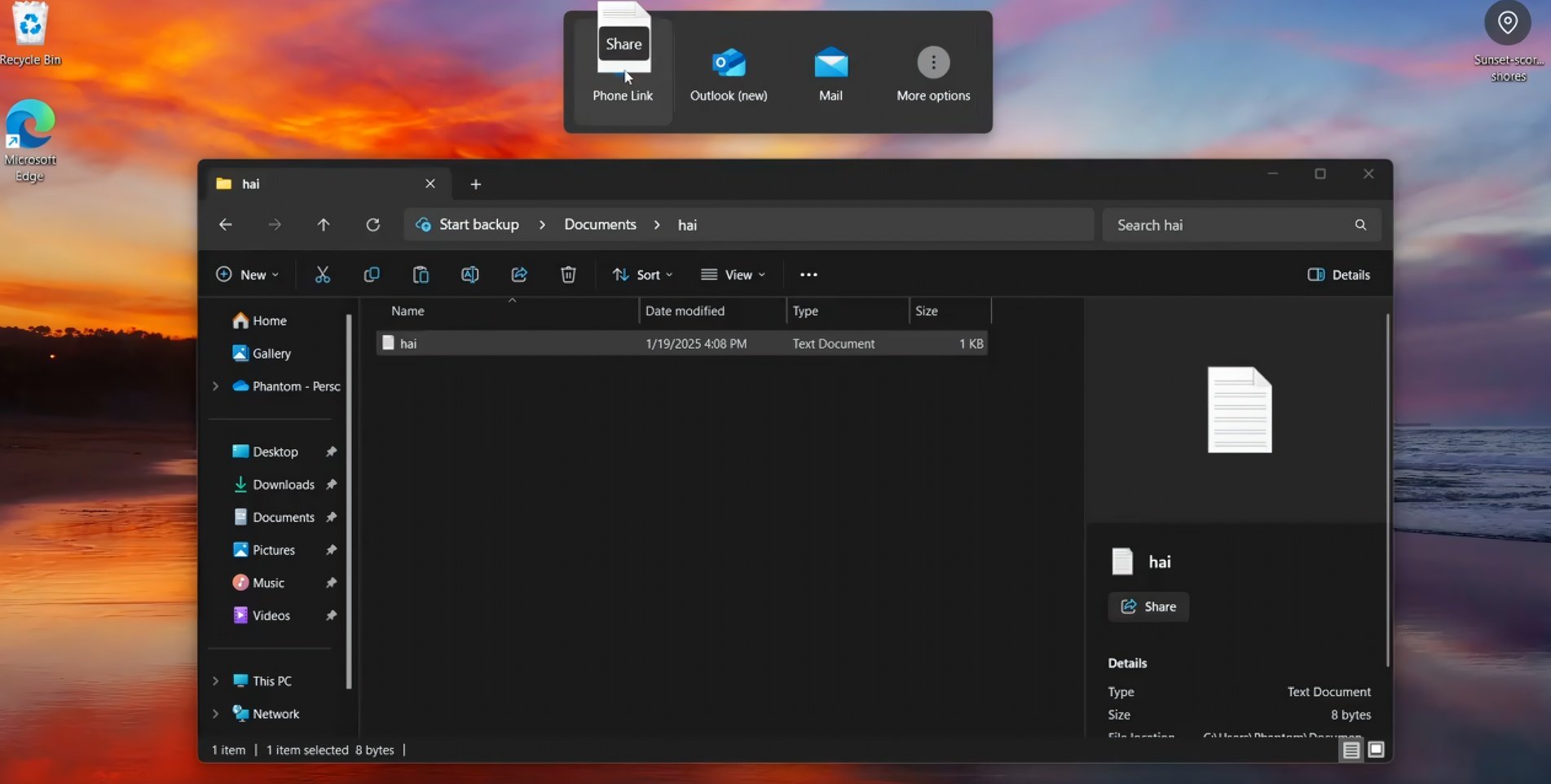The image size is (1551, 784).
Task: Open the Share icon in the toolbar
Action: point(519,275)
